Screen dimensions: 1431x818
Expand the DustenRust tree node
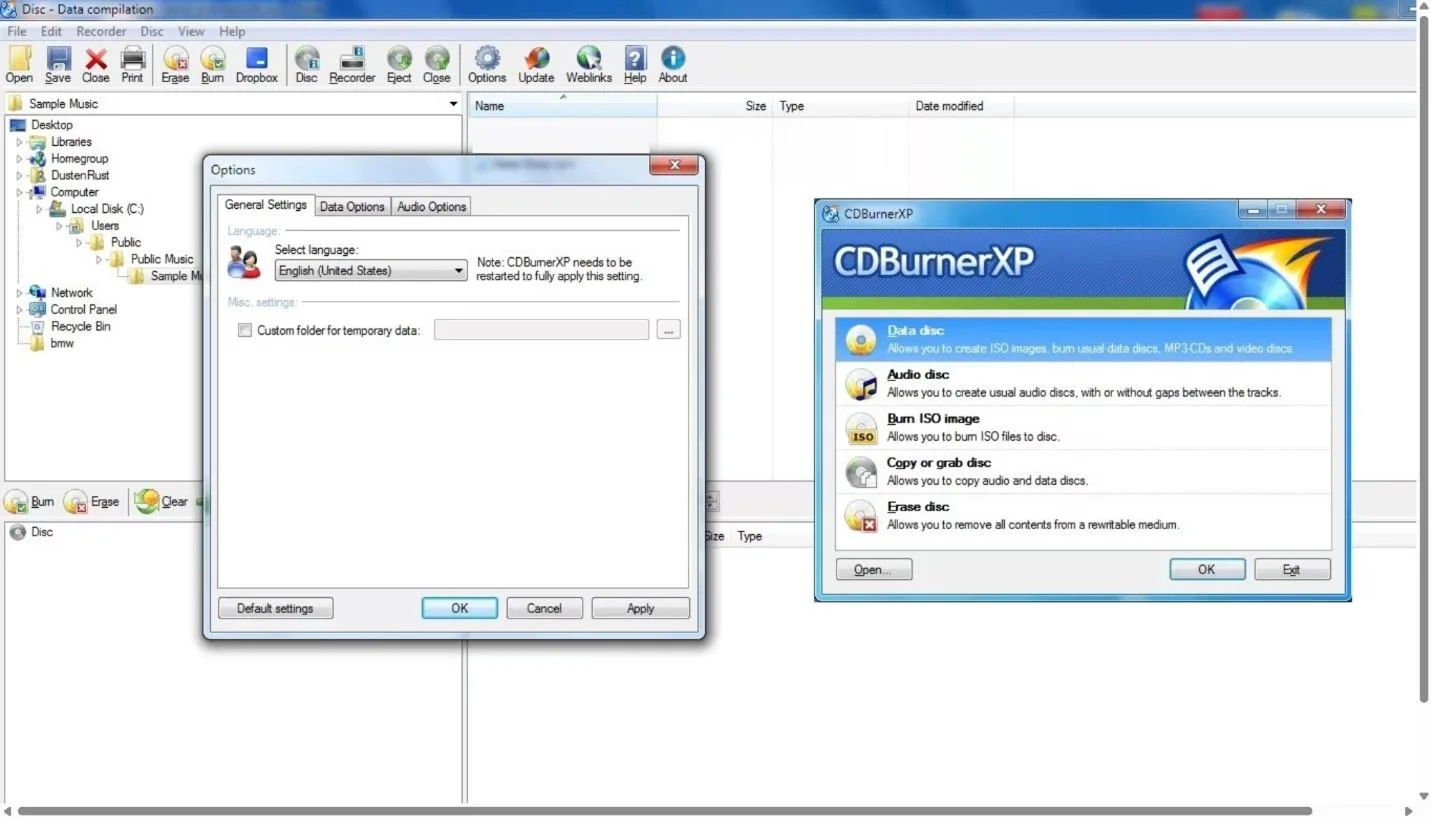point(19,176)
